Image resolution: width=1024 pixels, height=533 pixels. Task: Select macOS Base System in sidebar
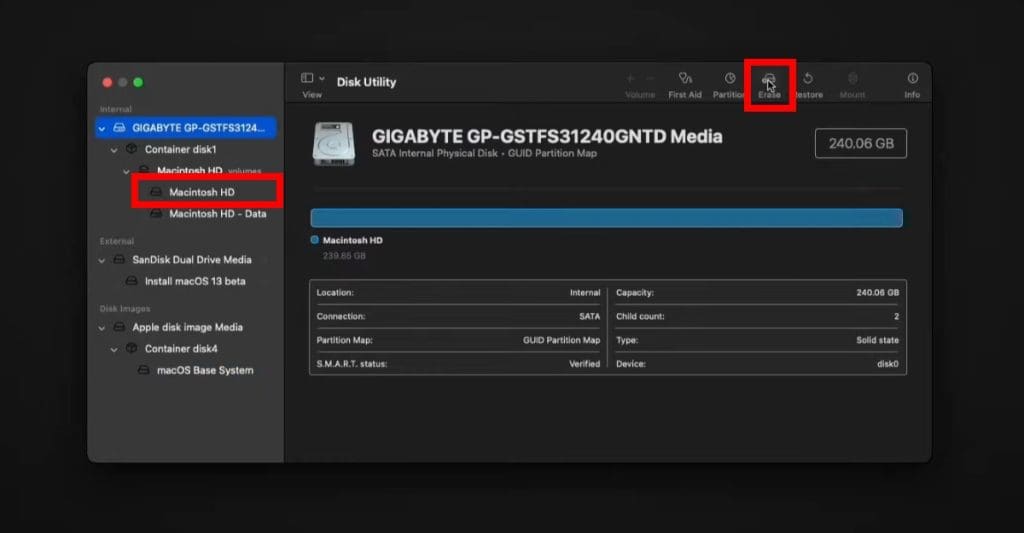coord(204,370)
